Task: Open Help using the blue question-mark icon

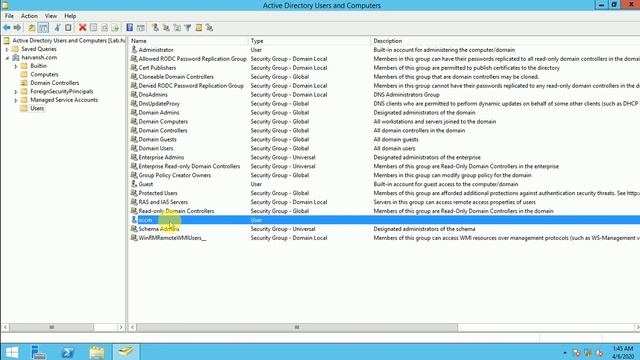Action: coord(129,28)
